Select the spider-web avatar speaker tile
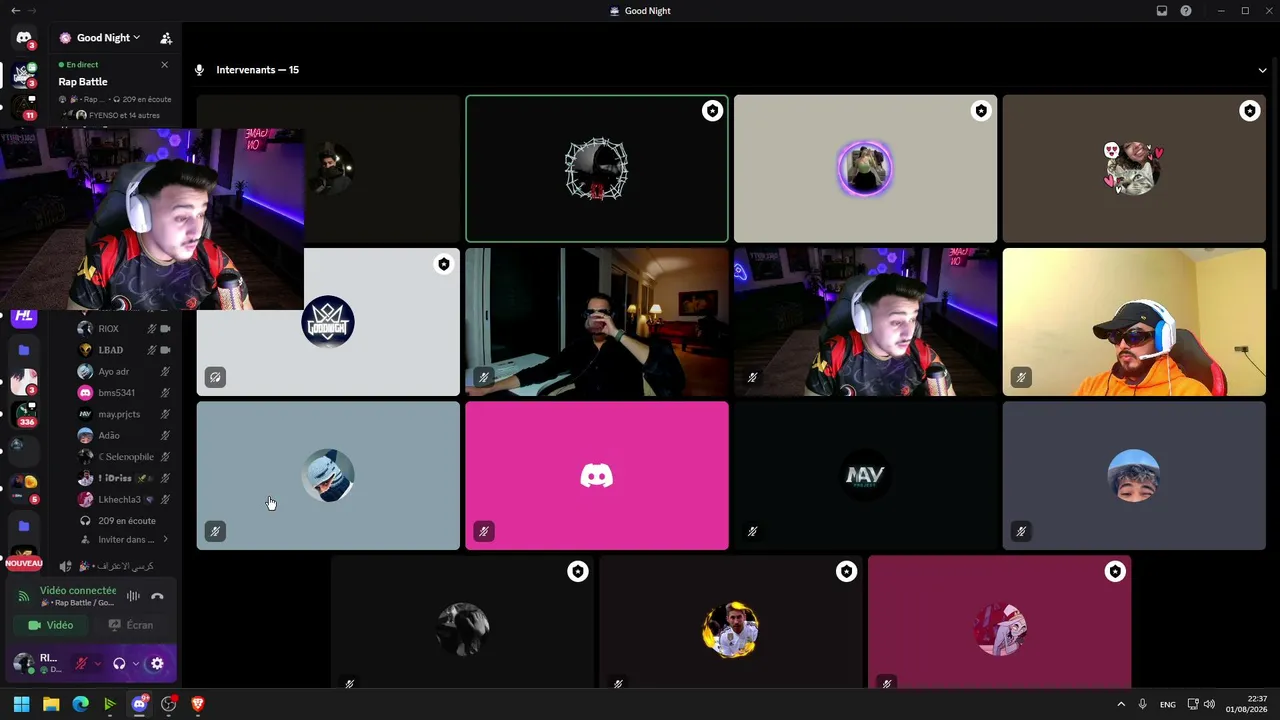The image size is (1280, 720). pyautogui.click(x=597, y=169)
